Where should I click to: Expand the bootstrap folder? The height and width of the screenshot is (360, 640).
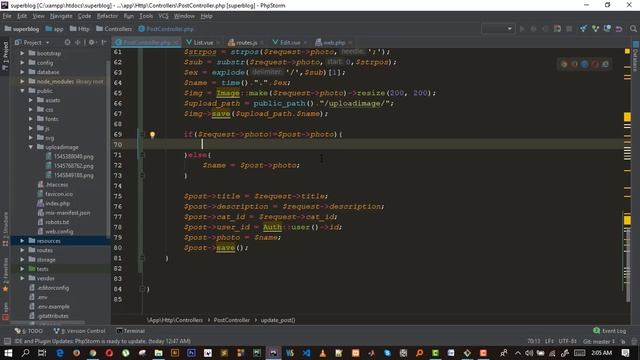click(22, 53)
